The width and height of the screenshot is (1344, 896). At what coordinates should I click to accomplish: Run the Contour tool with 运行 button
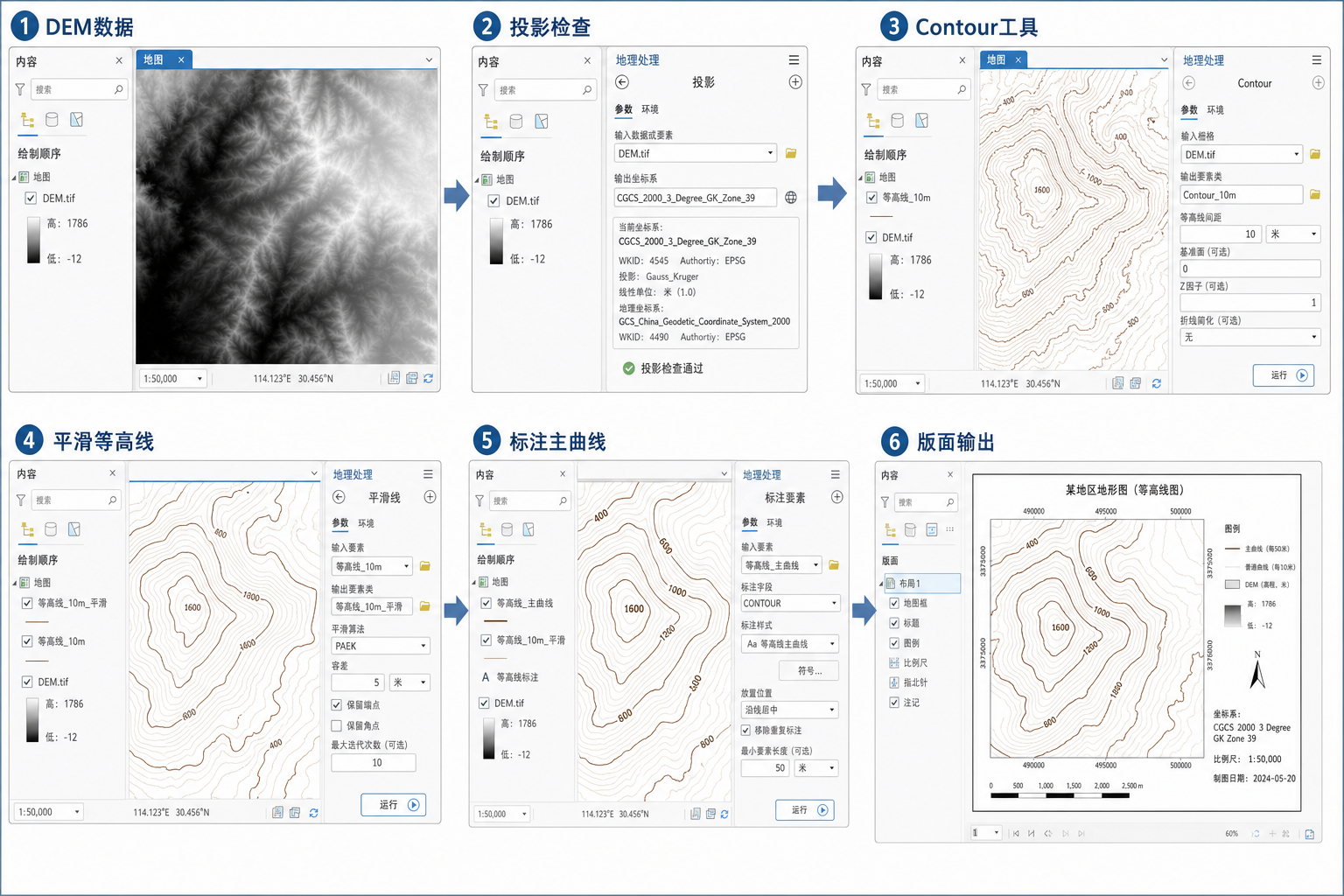[x=1284, y=375]
